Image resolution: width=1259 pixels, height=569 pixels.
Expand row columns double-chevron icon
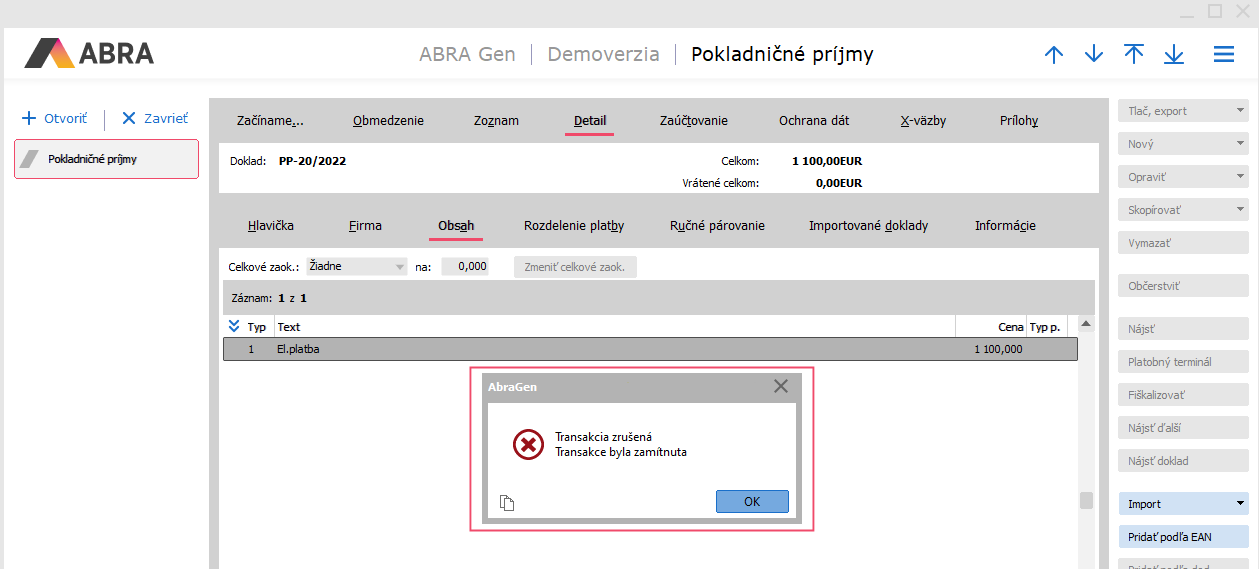(234, 326)
